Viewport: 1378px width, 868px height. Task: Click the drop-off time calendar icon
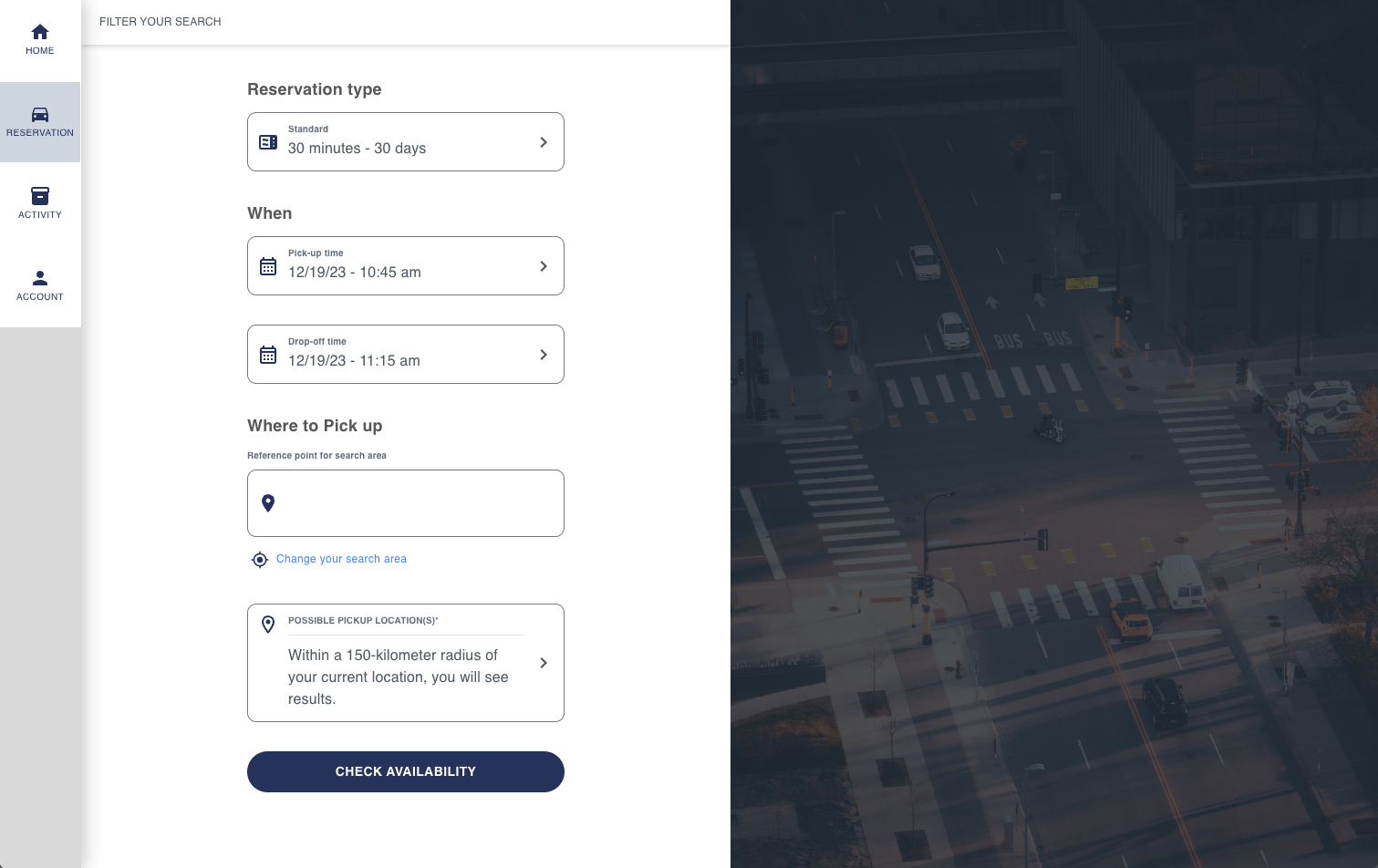[x=268, y=355]
